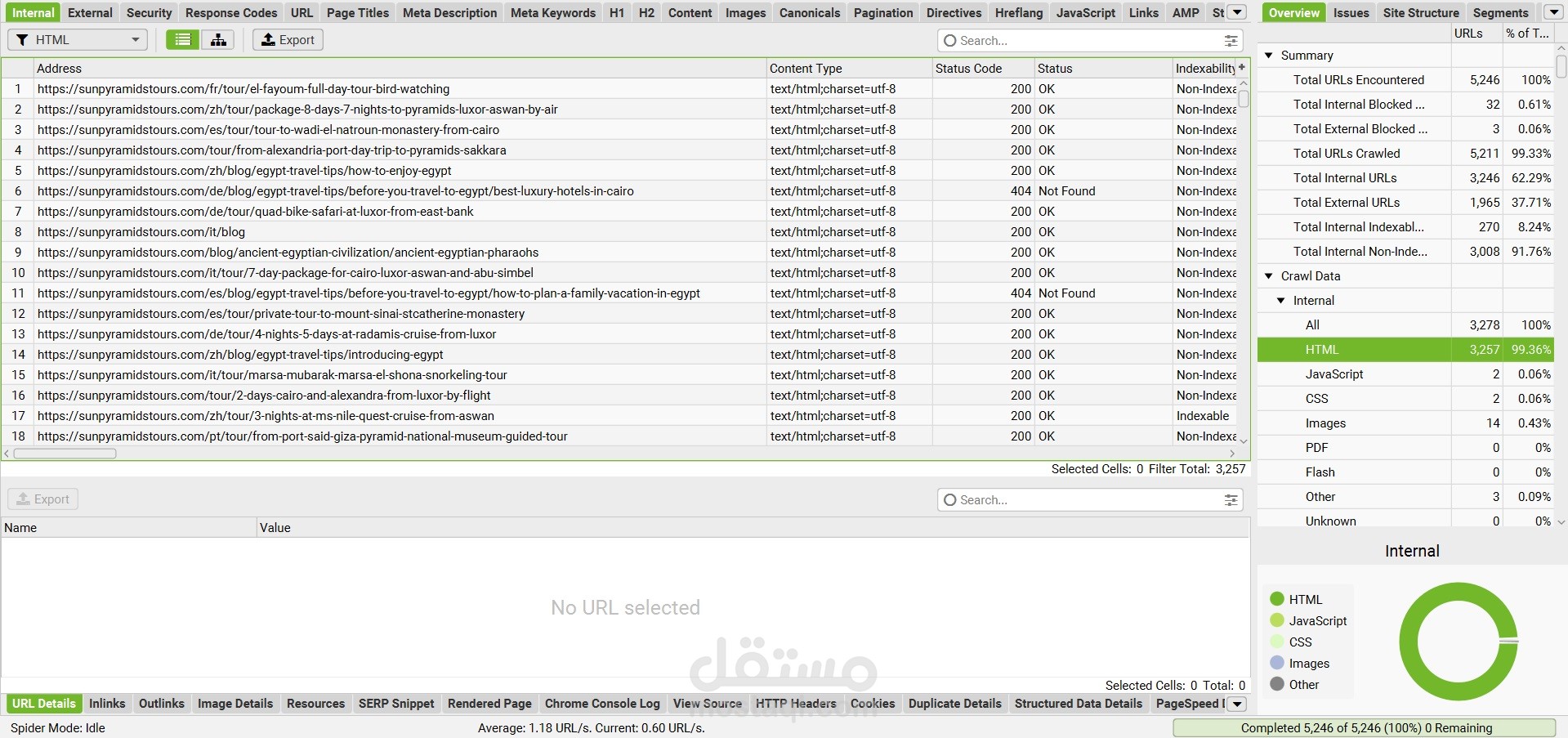The height and width of the screenshot is (738, 1568).
Task: Click the lower Export button
Action: tap(43, 499)
